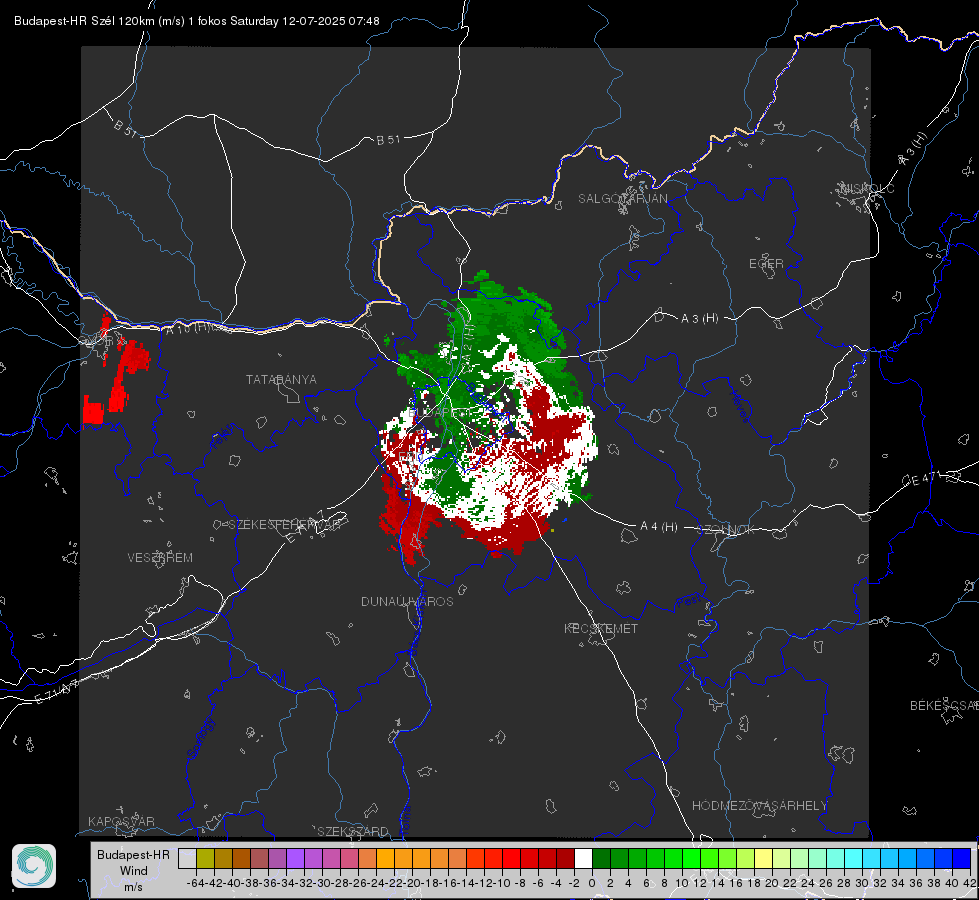
Task: Click the legend value '-64'
Action: pos(195,883)
